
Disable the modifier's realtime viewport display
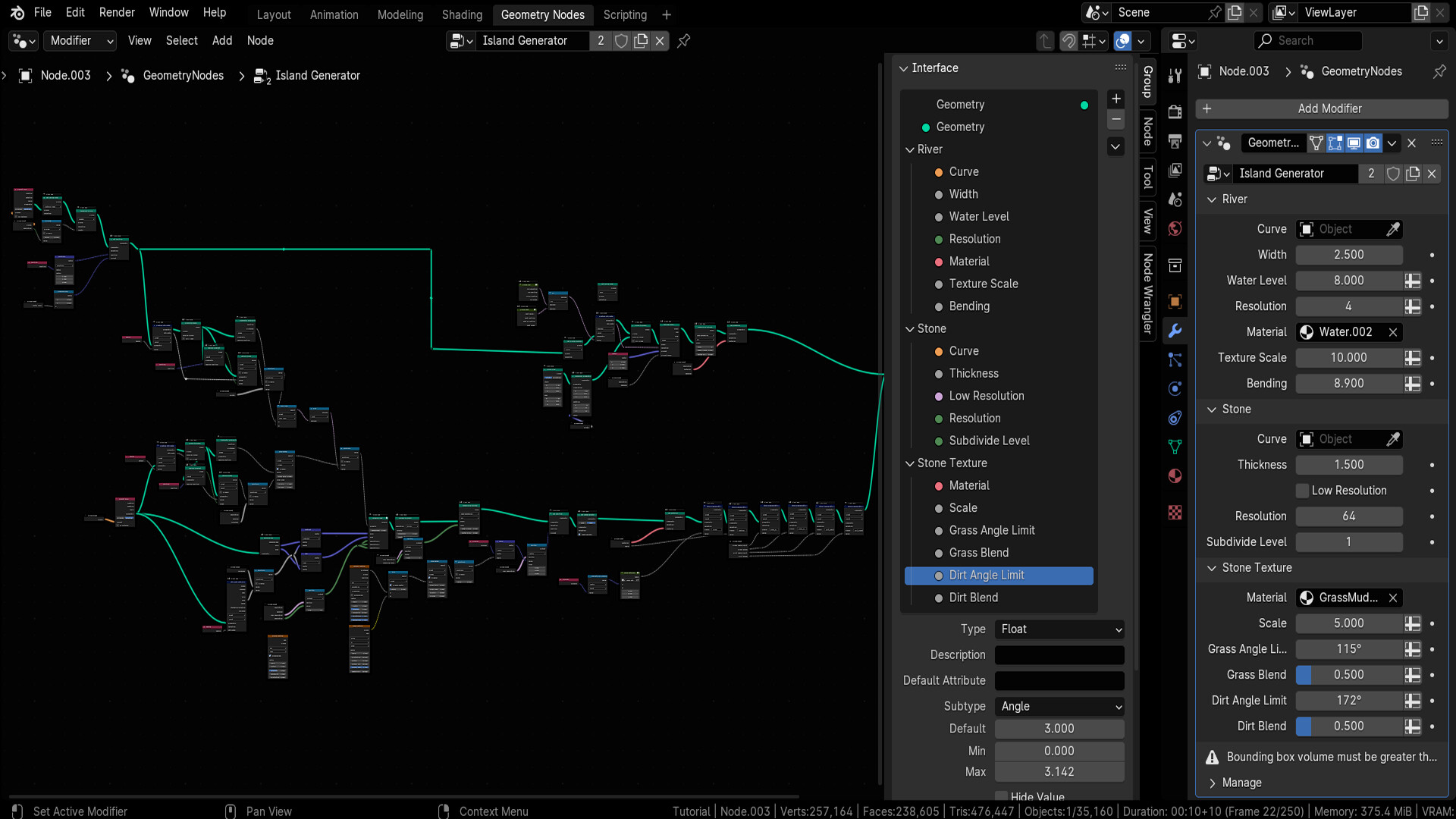1354,143
